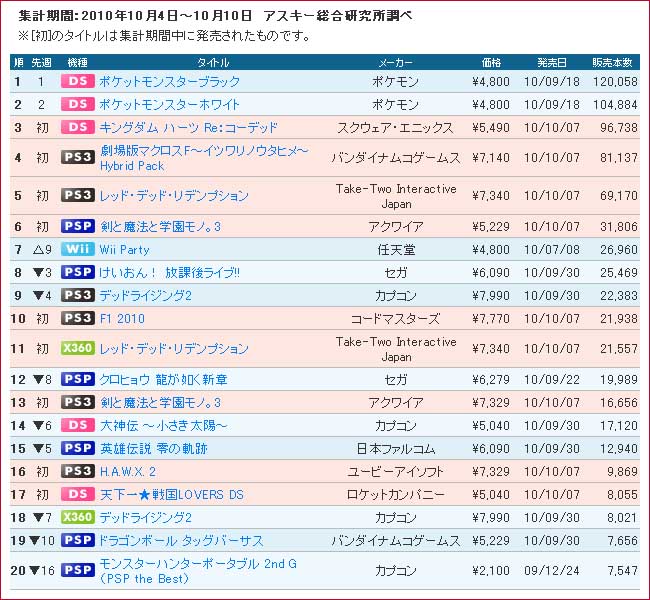Click the down-triangle indicator in the ドラゴンボール row
Viewport: 650px width, 600px height.
coord(34,540)
